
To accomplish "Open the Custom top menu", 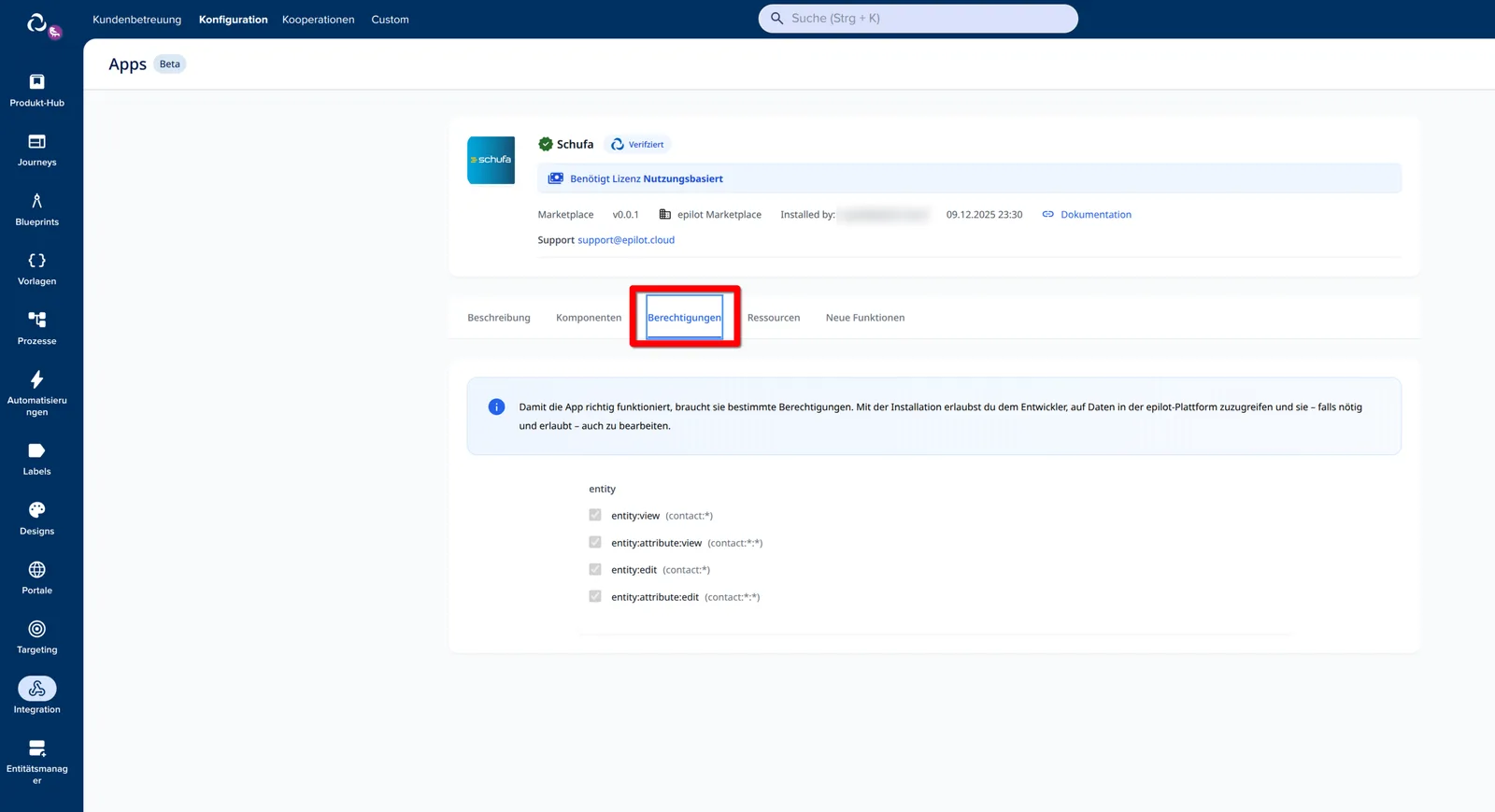I will (390, 20).
